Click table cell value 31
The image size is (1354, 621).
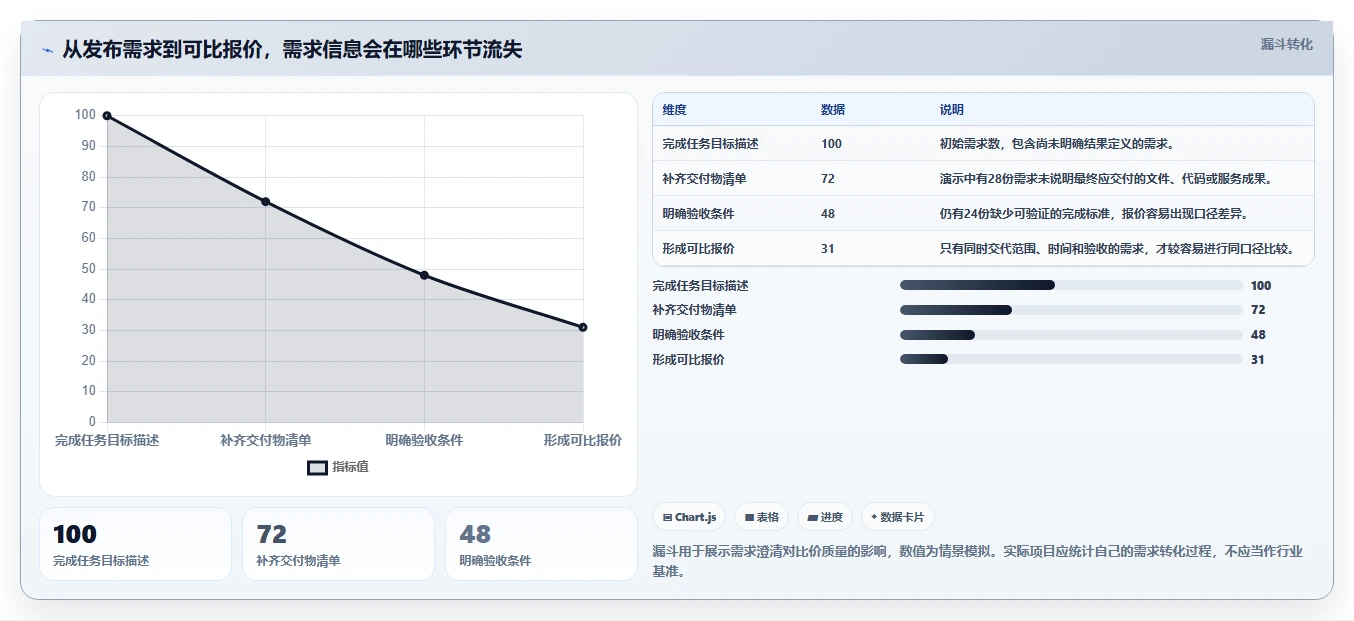click(828, 249)
